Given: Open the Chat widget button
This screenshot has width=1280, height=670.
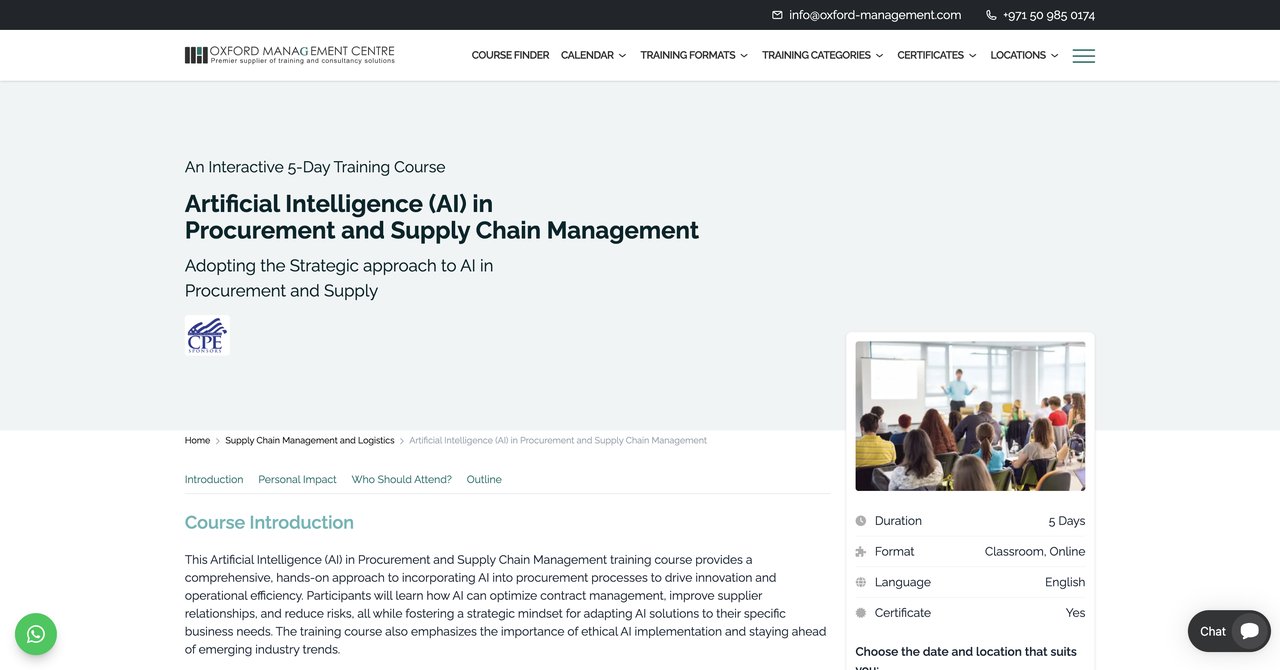Looking at the screenshot, I should point(1229,631).
